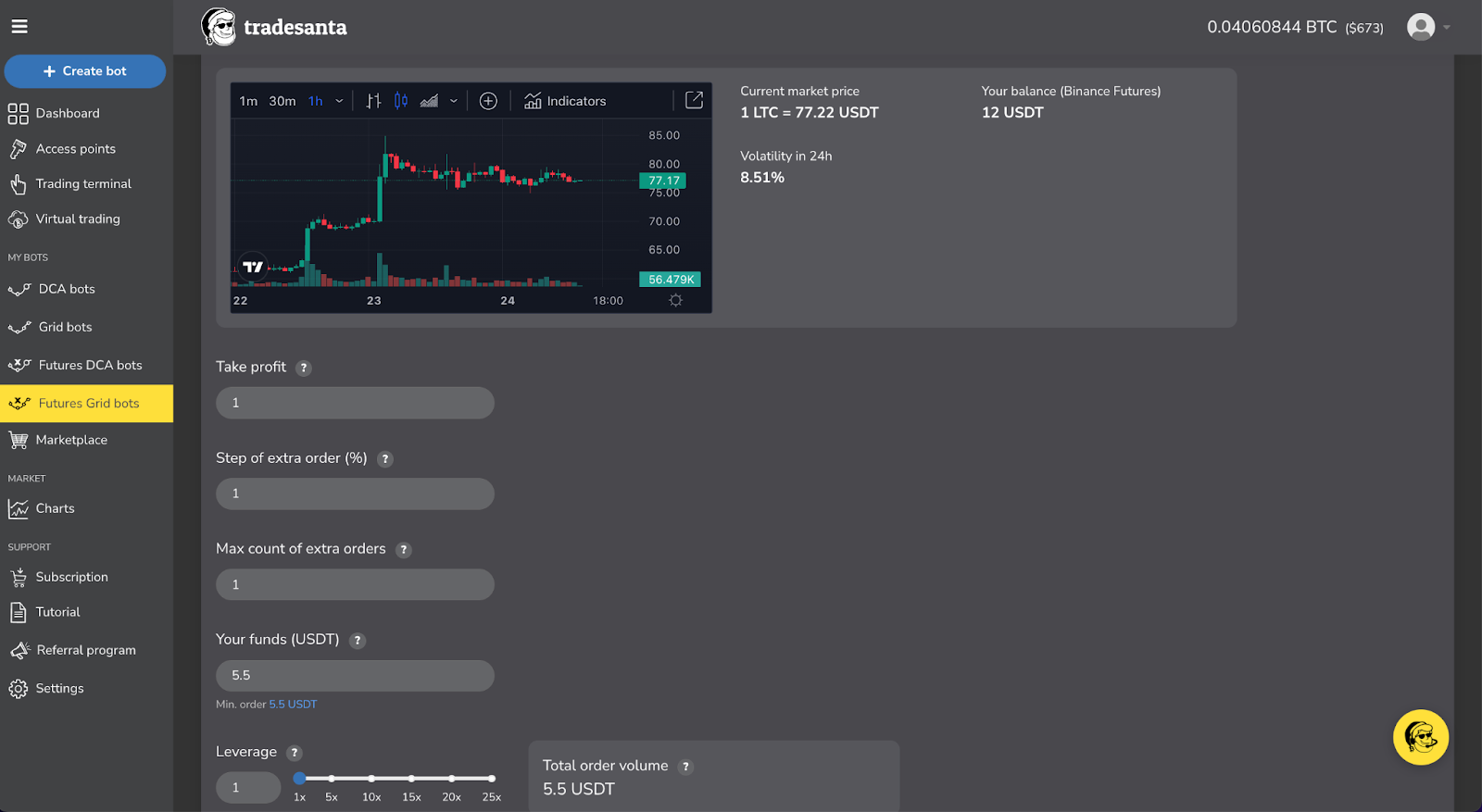Viewport: 1482px width, 812px height.
Task: Select the candlestick chart style icon
Action: tap(401, 101)
